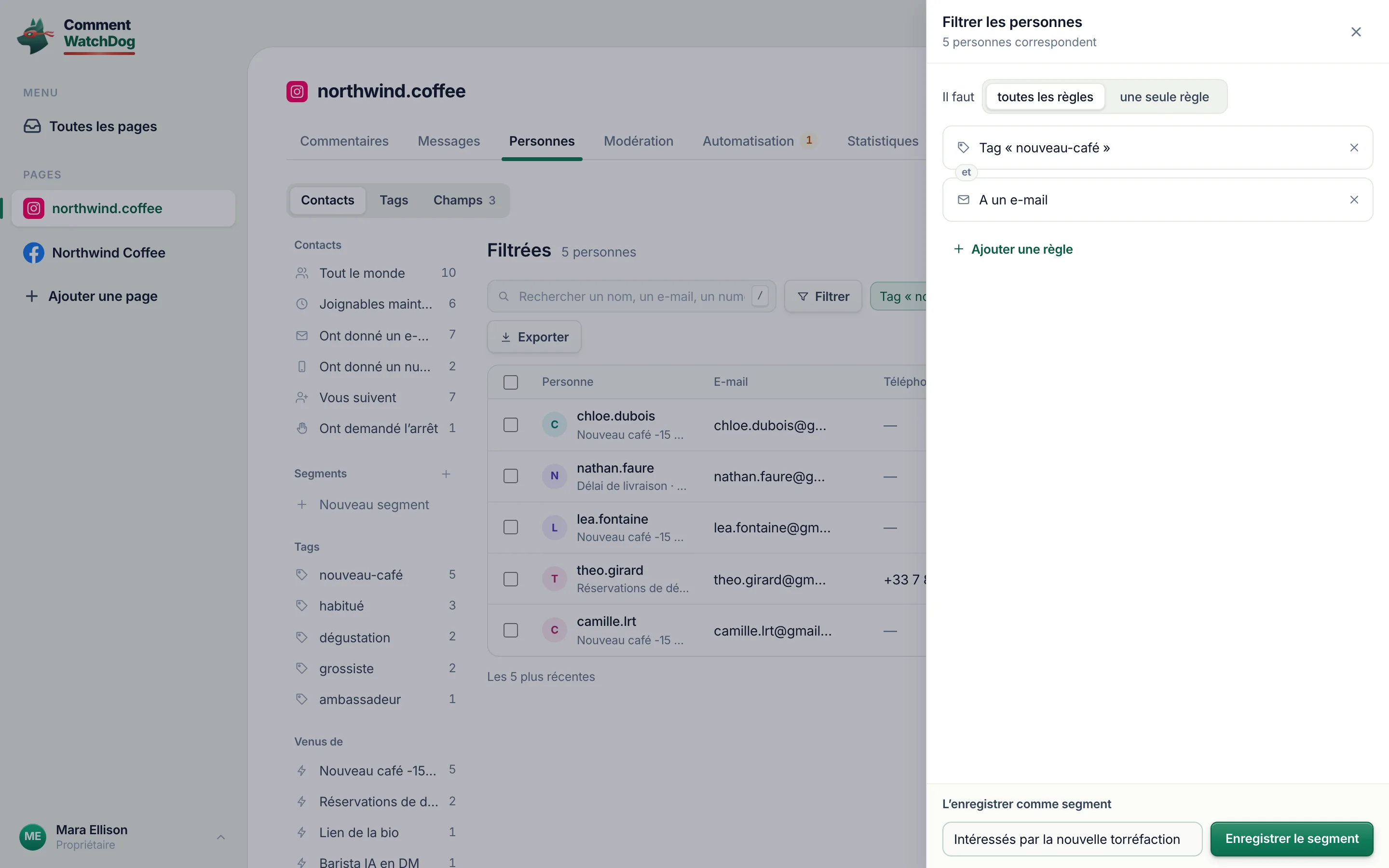The height and width of the screenshot is (868, 1389).
Task: Open the nouveau-café tag in sidebar
Action: [376, 575]
